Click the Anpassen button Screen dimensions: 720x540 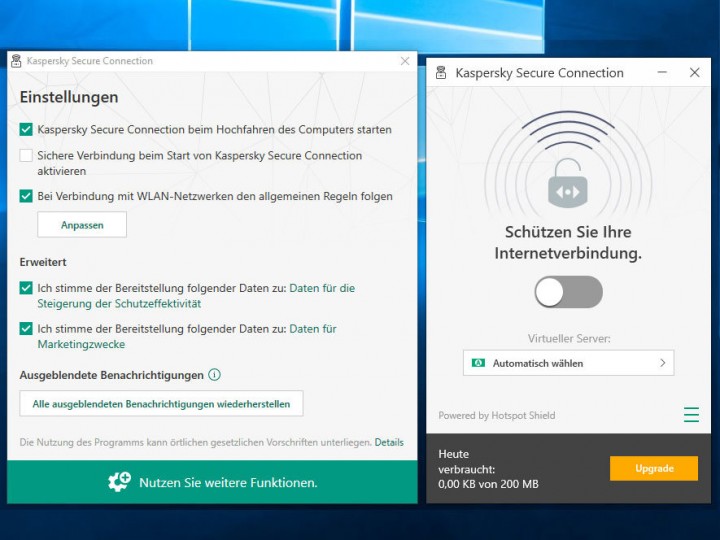(x=82, y=225)
